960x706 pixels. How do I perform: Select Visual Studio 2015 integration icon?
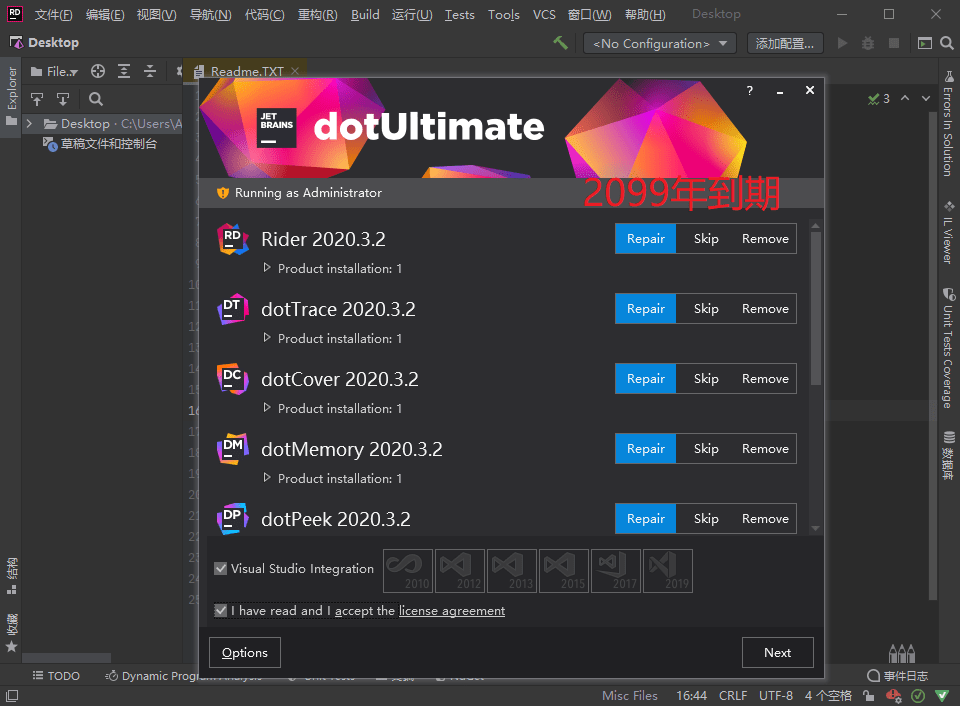pyautogui.click(x=564, y=571)
